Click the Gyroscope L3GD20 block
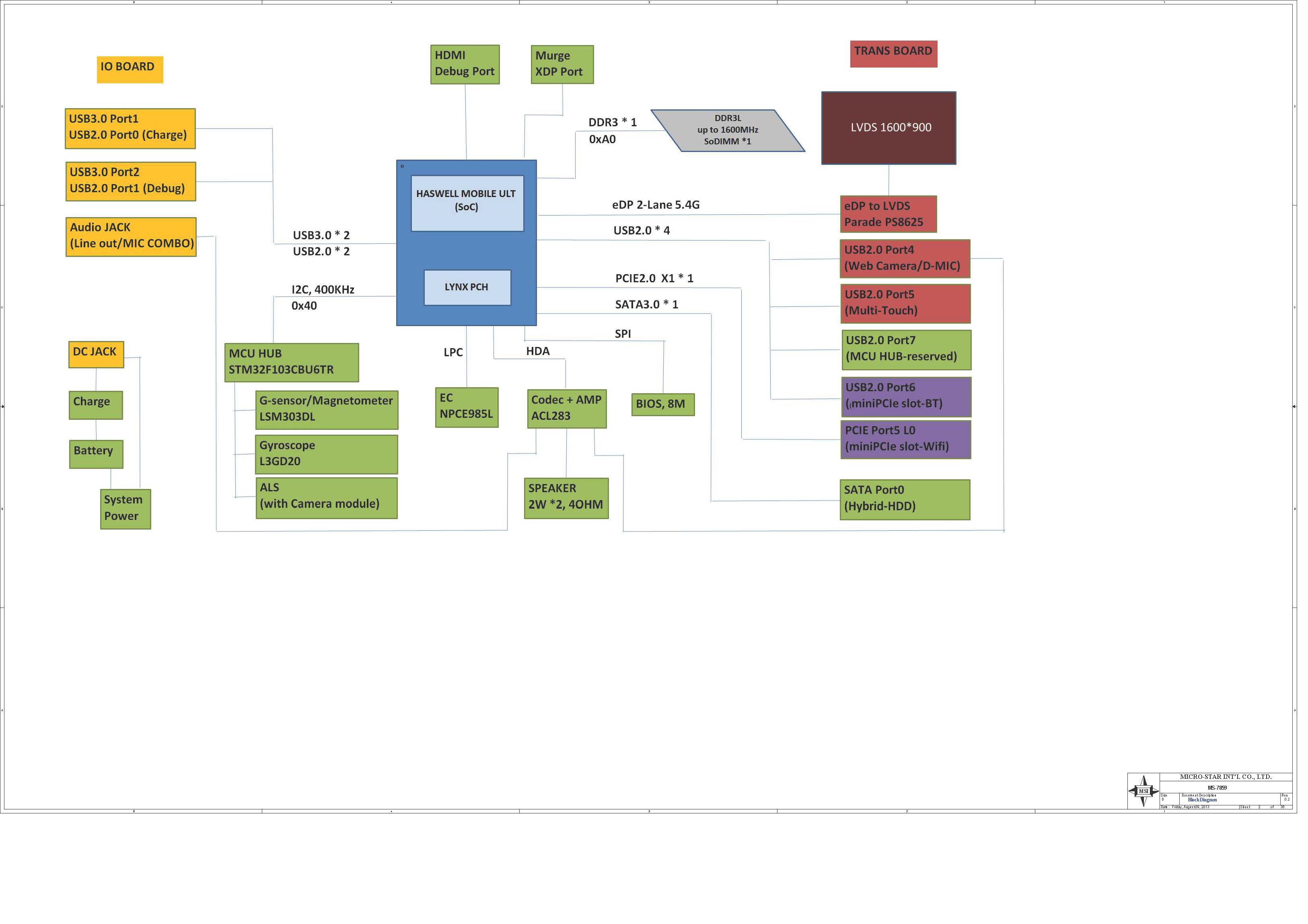The image size is (1308, 924). pos(326,454)
